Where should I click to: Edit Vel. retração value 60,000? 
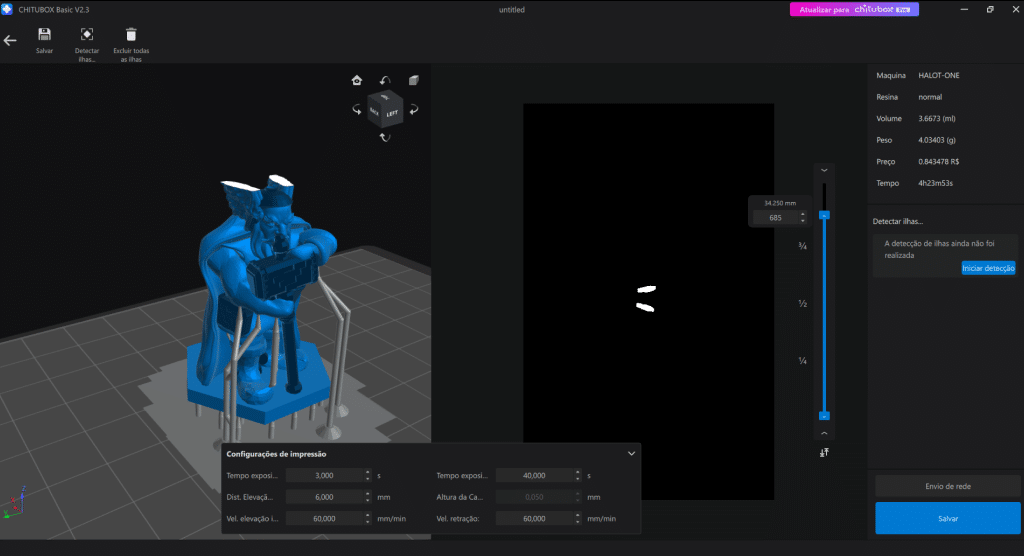(x=534, y=519)
